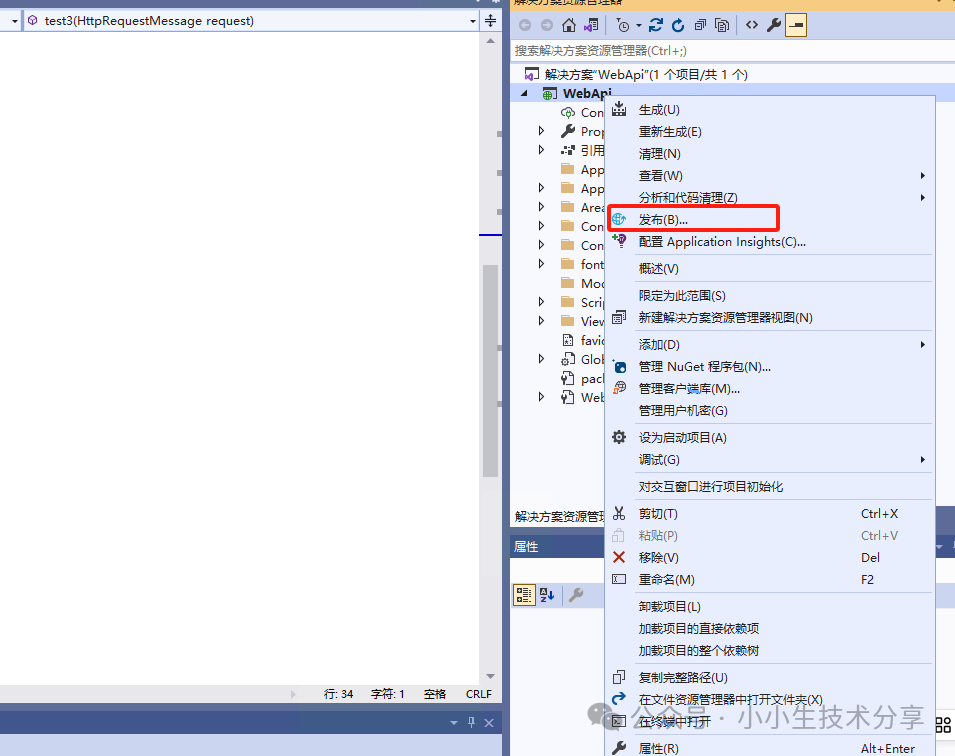
Task: Toggle the pending changes filter clock icon
Action: (x=622, y=25)
